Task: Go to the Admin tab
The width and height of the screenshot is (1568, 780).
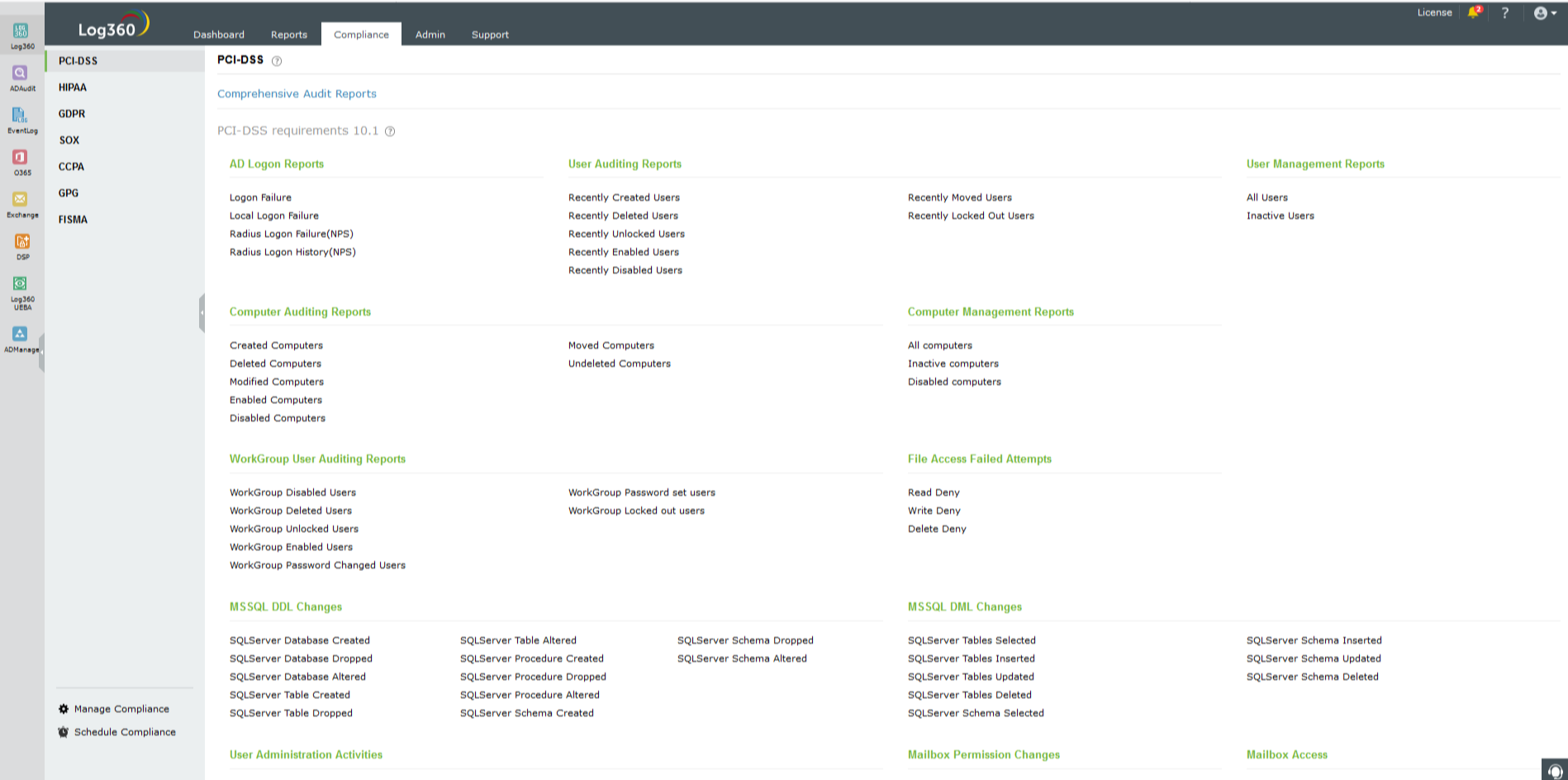Action: [x=430, y=35]
